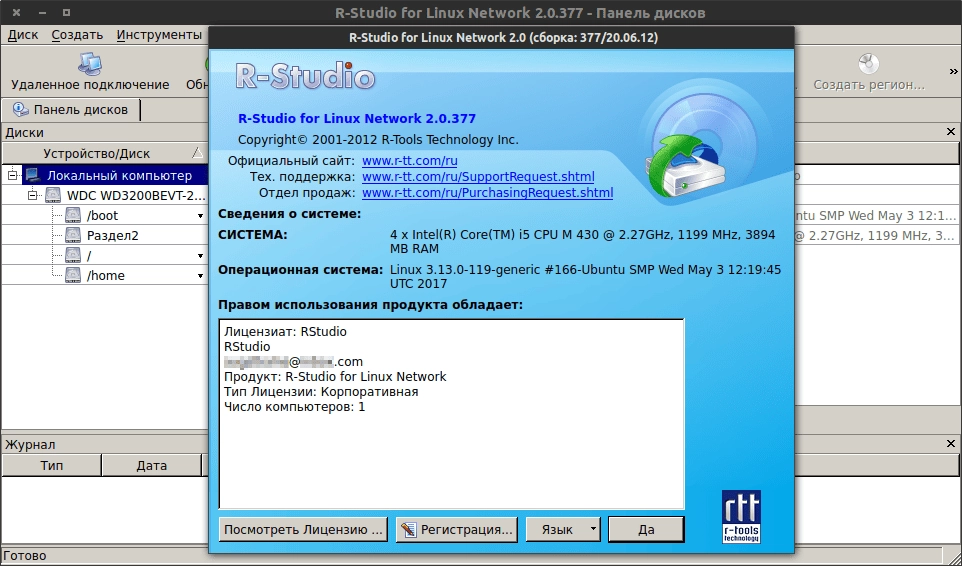The height and width of the screenshot is (566, 962).
Task: Click the Дата column header in Журнал
Action: 152,465
